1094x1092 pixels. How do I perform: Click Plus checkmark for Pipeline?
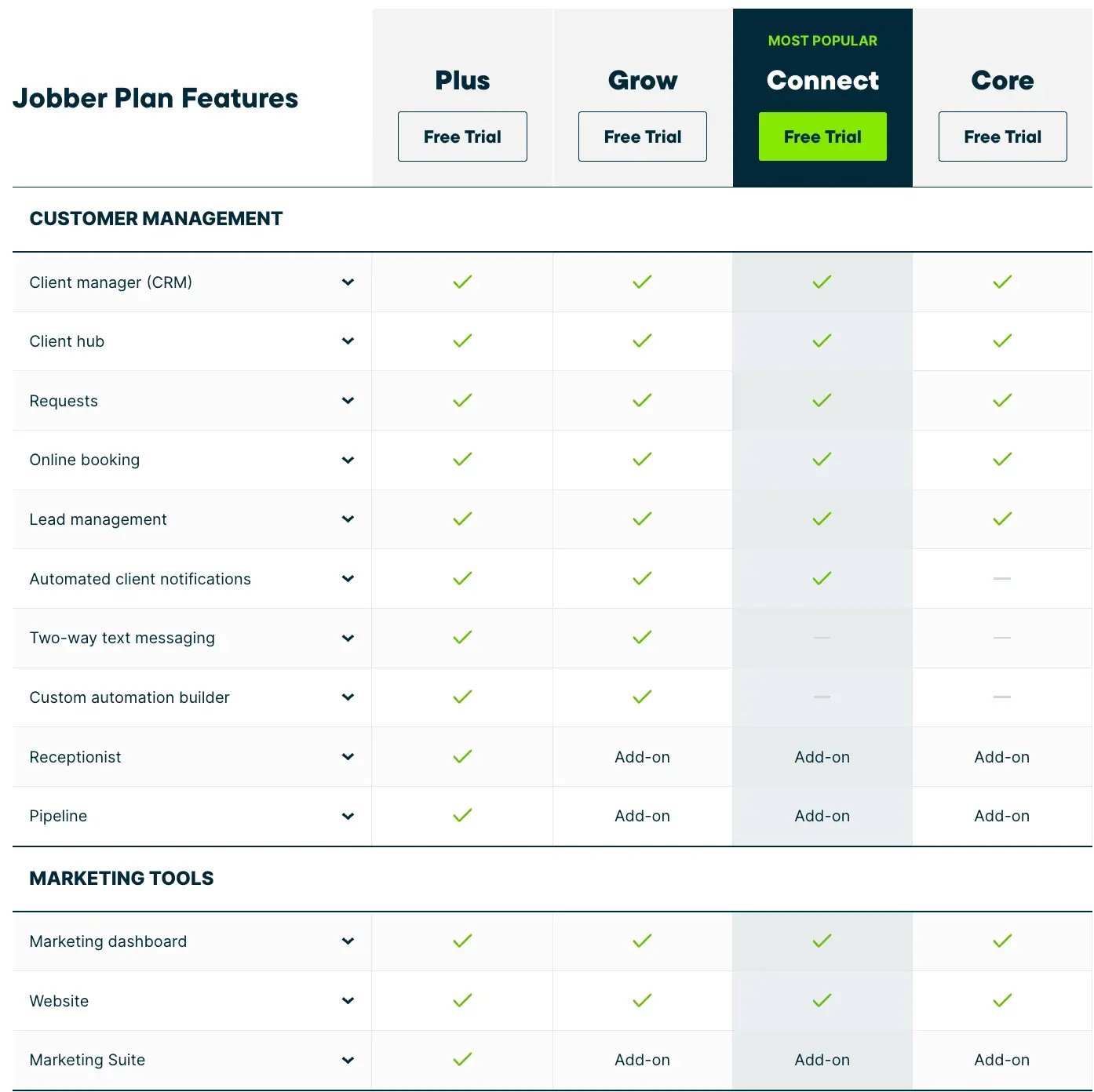tap(462, 815)
